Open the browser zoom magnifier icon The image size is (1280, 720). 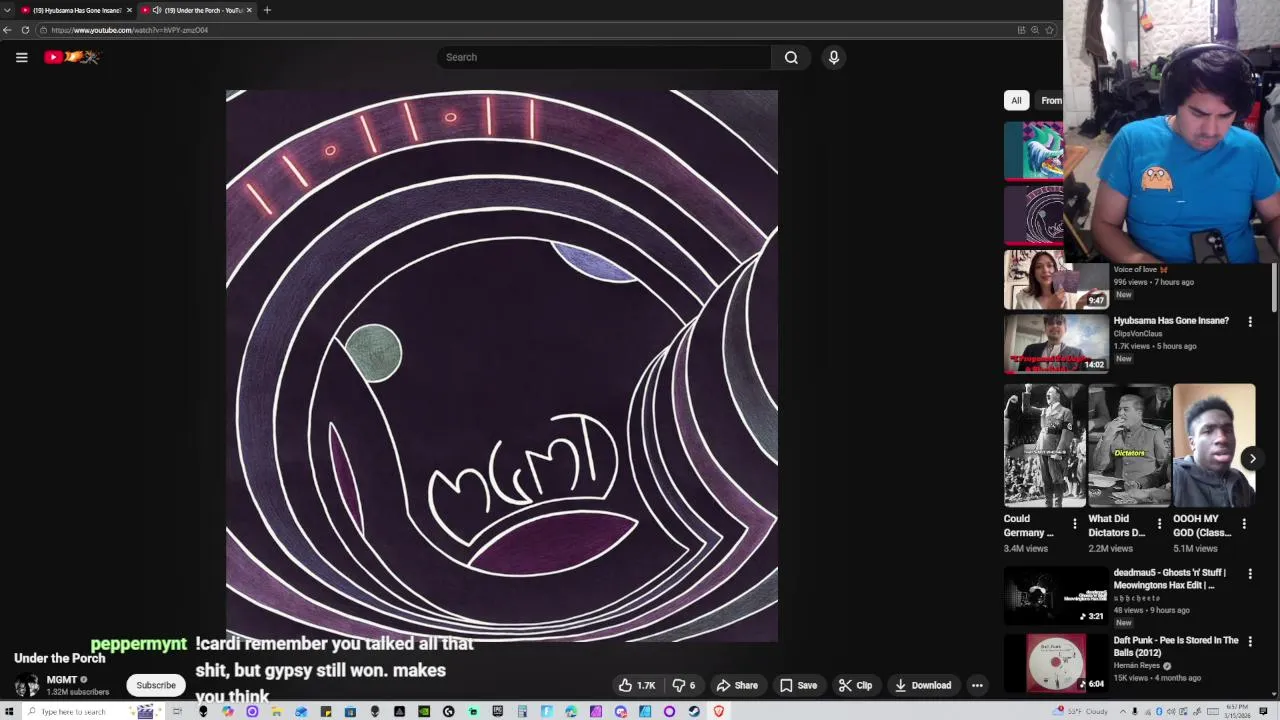tap(1035, 30)
